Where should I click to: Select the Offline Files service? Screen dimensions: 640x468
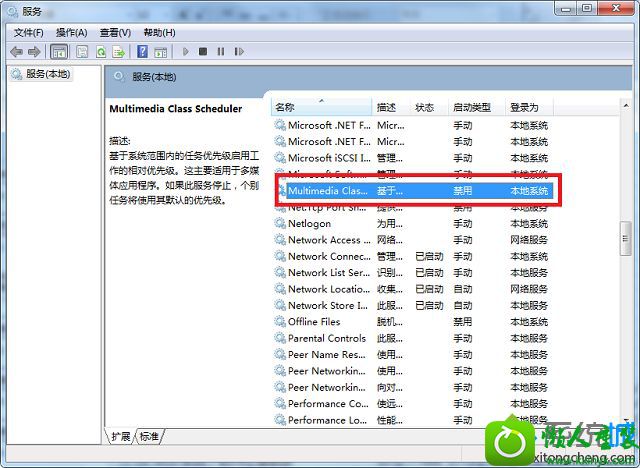coord(314,322)
